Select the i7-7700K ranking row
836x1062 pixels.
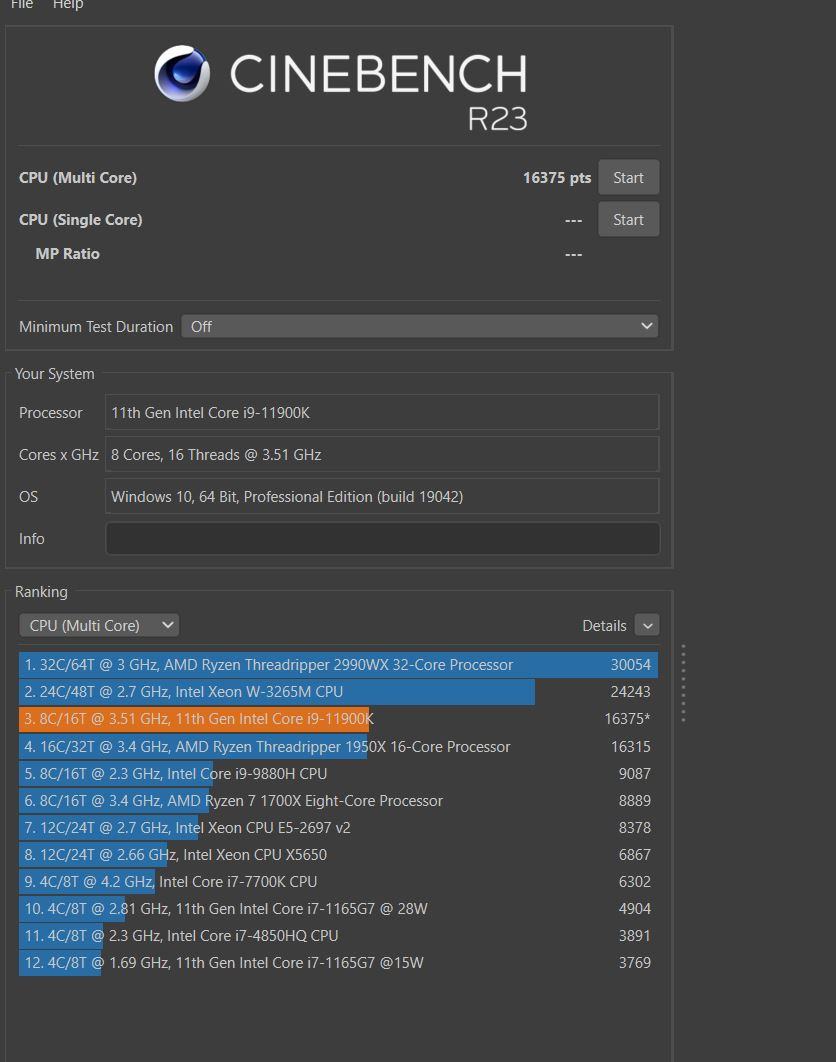click(x=338, y=882)
